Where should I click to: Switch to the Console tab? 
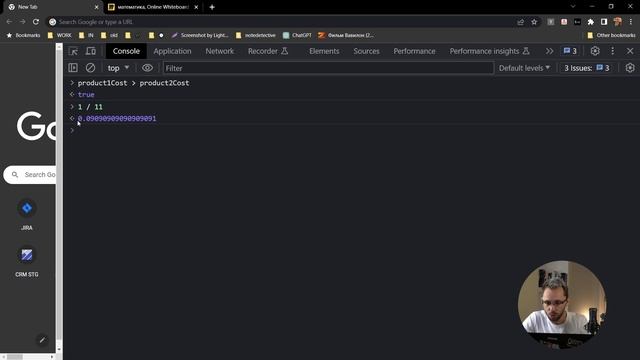point(126,51)
